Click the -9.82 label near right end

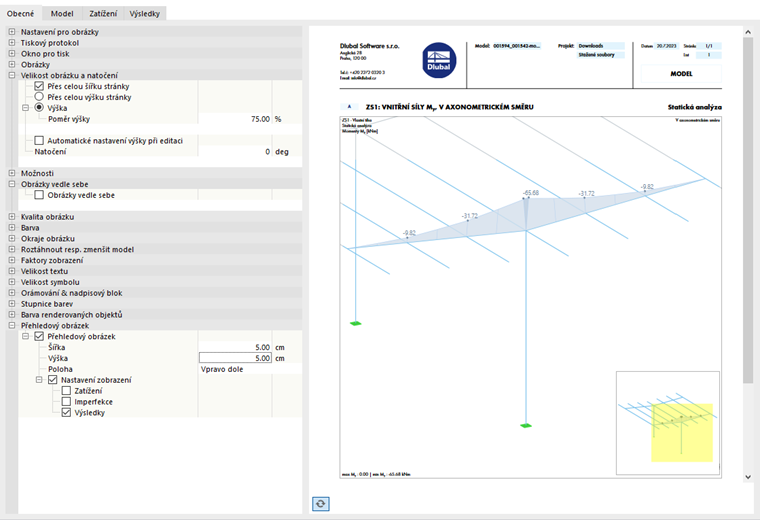coord(647,187)
